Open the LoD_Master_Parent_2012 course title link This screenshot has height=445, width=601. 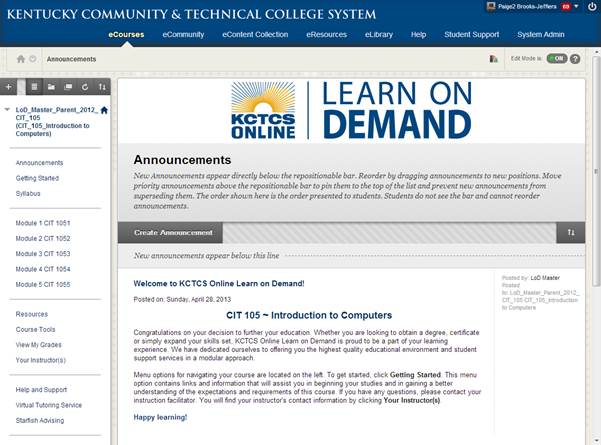pos(56,122)
